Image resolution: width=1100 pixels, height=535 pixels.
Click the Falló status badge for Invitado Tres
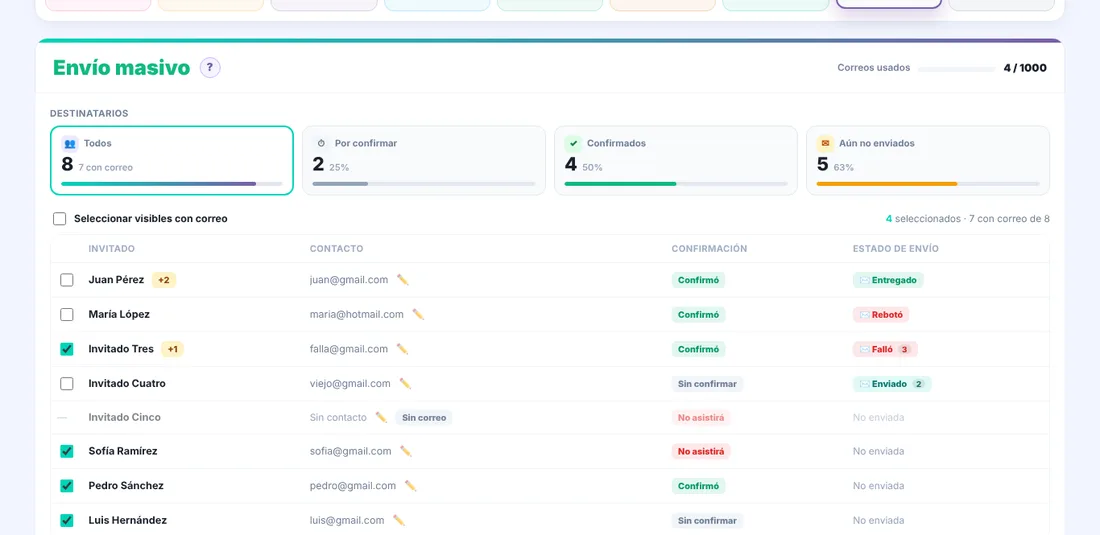pos(885,349)
